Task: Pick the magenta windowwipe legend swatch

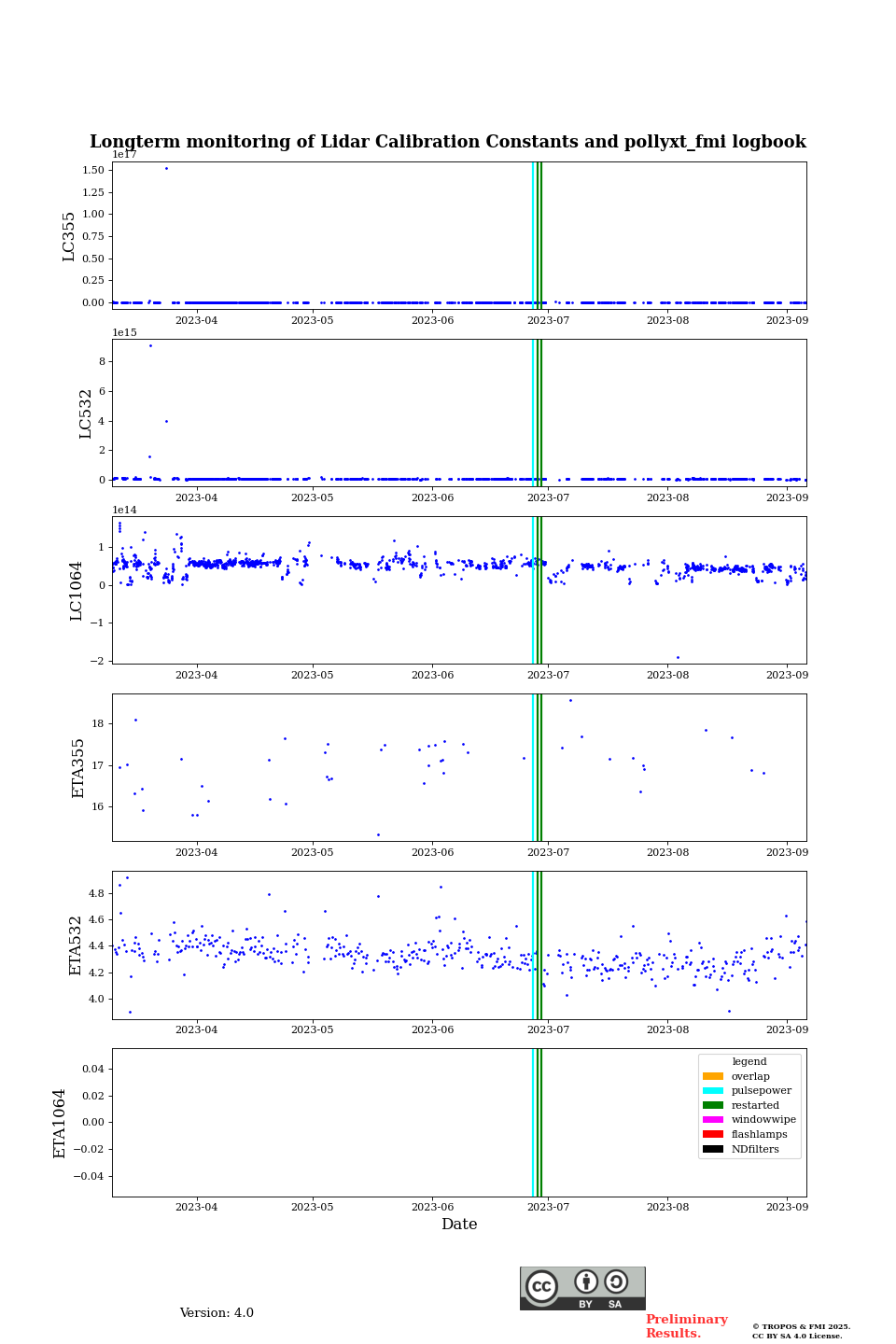Action: pos(713,1120)
